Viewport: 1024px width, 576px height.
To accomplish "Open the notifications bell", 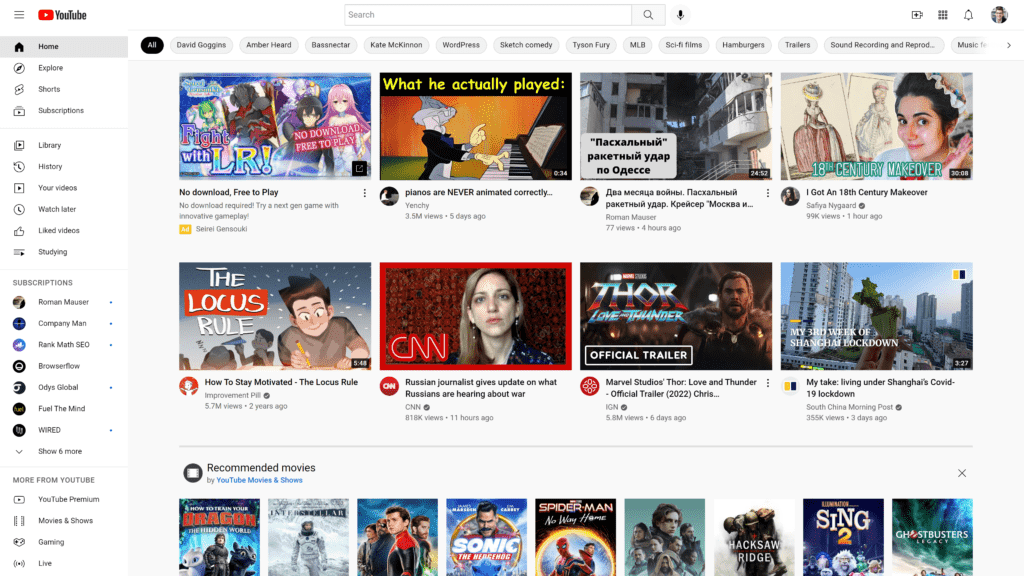I will point(968,14).
